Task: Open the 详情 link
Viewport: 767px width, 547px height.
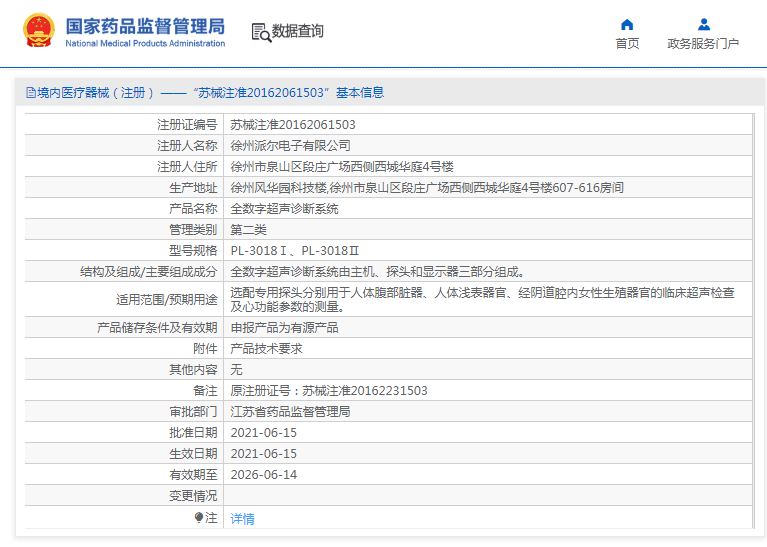Action: [x=243, y=519]
